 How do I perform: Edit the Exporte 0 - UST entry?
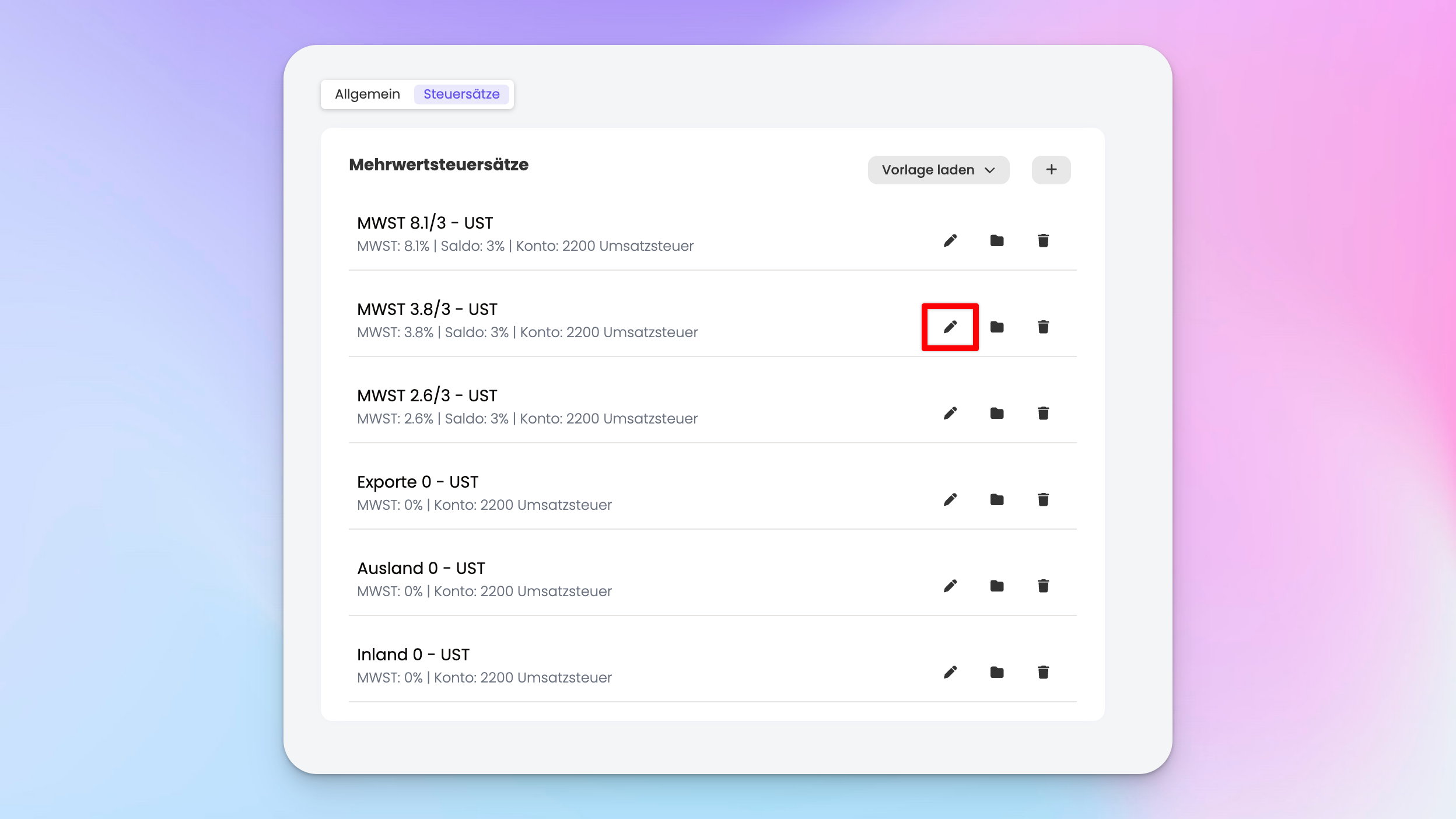pos(950,499)
